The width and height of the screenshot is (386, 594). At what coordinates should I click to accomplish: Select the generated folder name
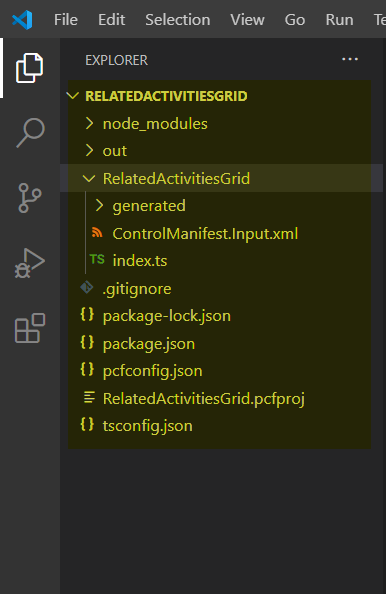pos(149,206)
